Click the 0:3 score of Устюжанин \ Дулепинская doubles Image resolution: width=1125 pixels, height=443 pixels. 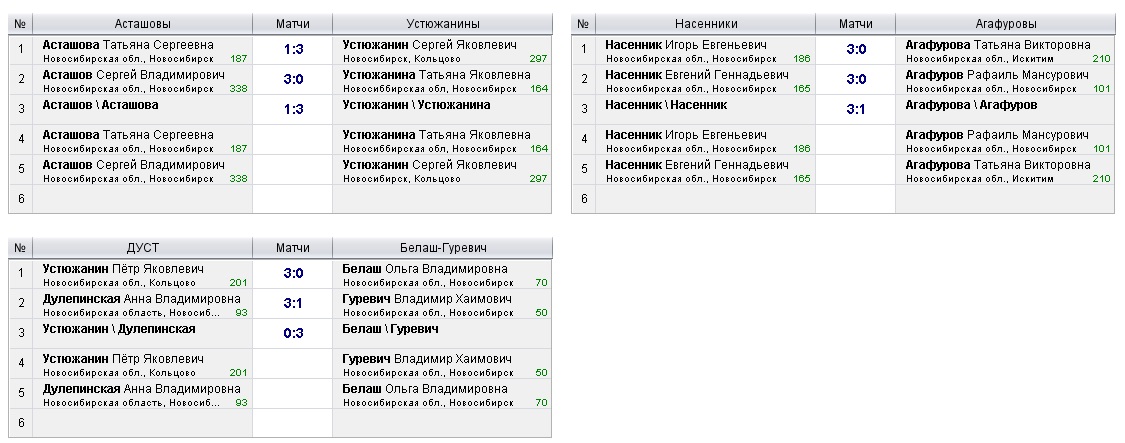point(293,333)
